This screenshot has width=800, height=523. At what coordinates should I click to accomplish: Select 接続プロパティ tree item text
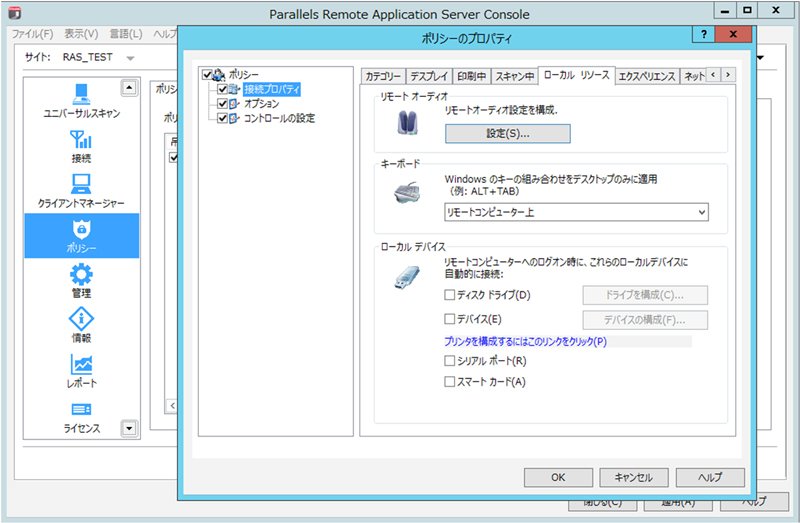click(272, 89)
